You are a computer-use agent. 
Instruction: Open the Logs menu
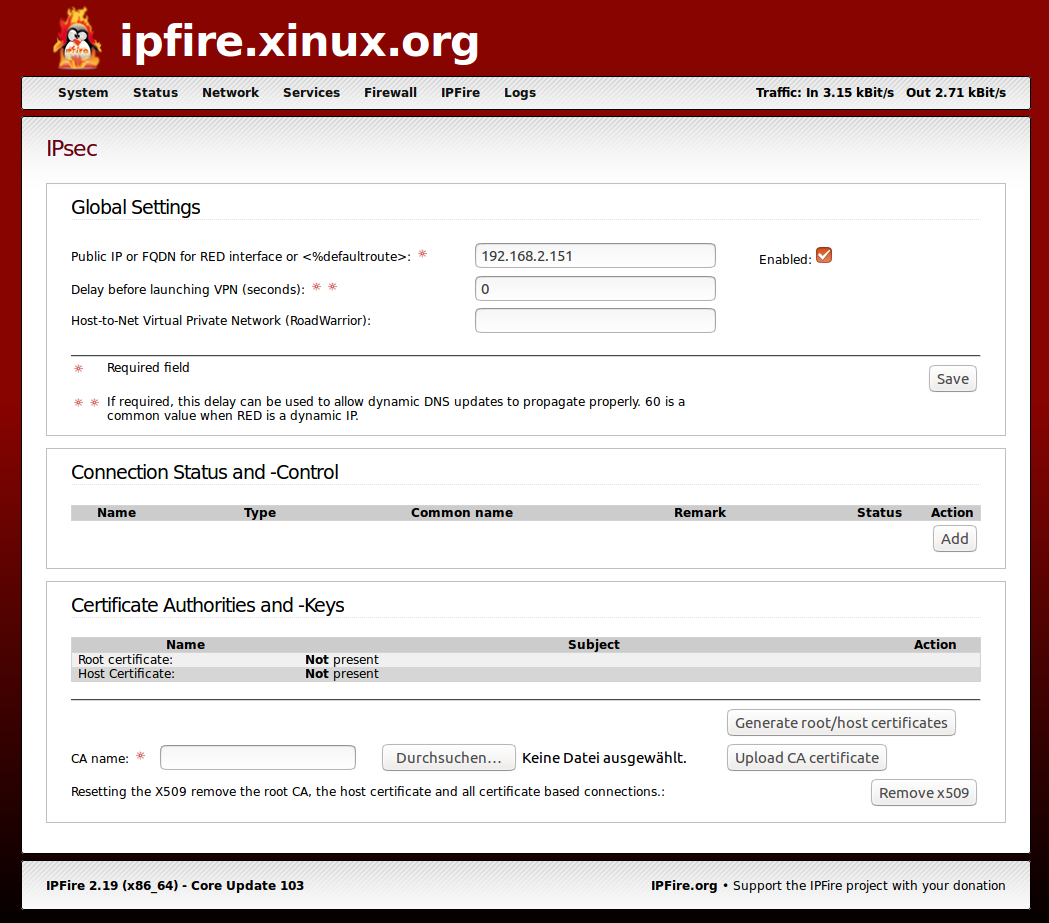[520, 92]
